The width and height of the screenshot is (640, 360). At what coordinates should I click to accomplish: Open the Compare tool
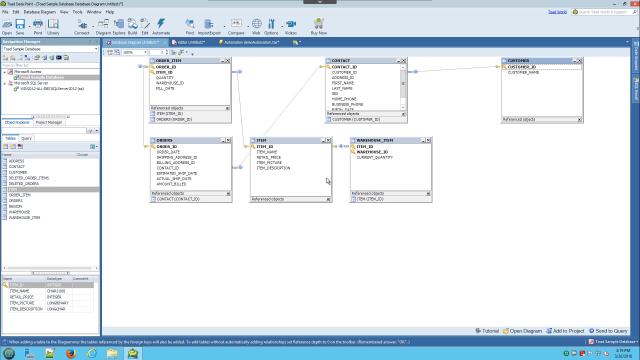coord(236,27)
